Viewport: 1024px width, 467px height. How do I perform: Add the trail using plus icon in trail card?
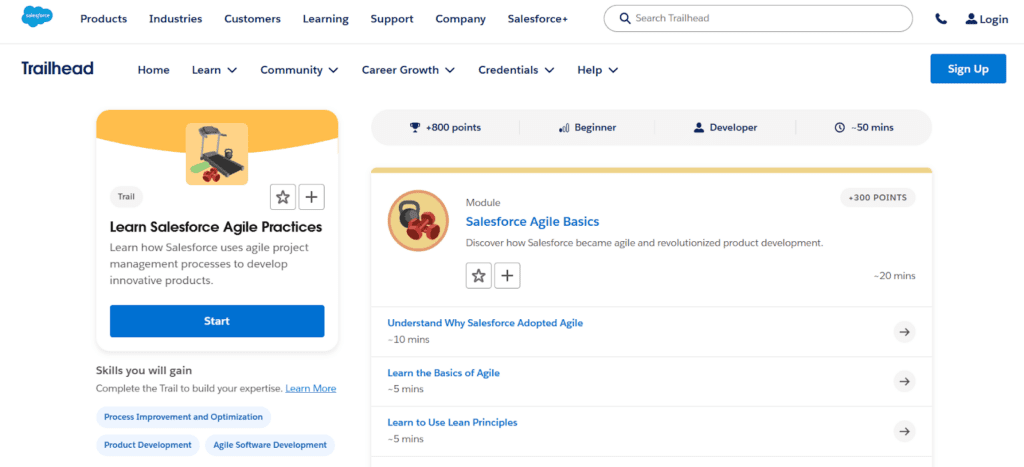[312, 197]
